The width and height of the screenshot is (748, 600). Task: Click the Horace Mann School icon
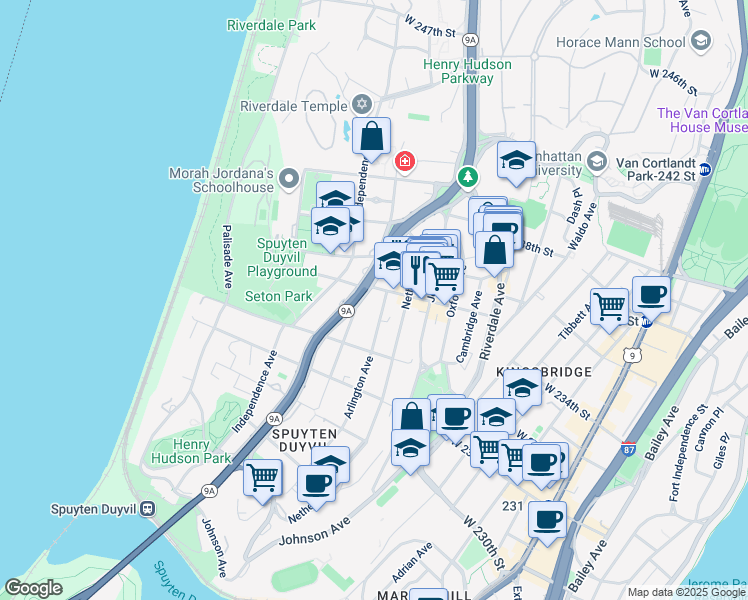[x=701, y=41]
